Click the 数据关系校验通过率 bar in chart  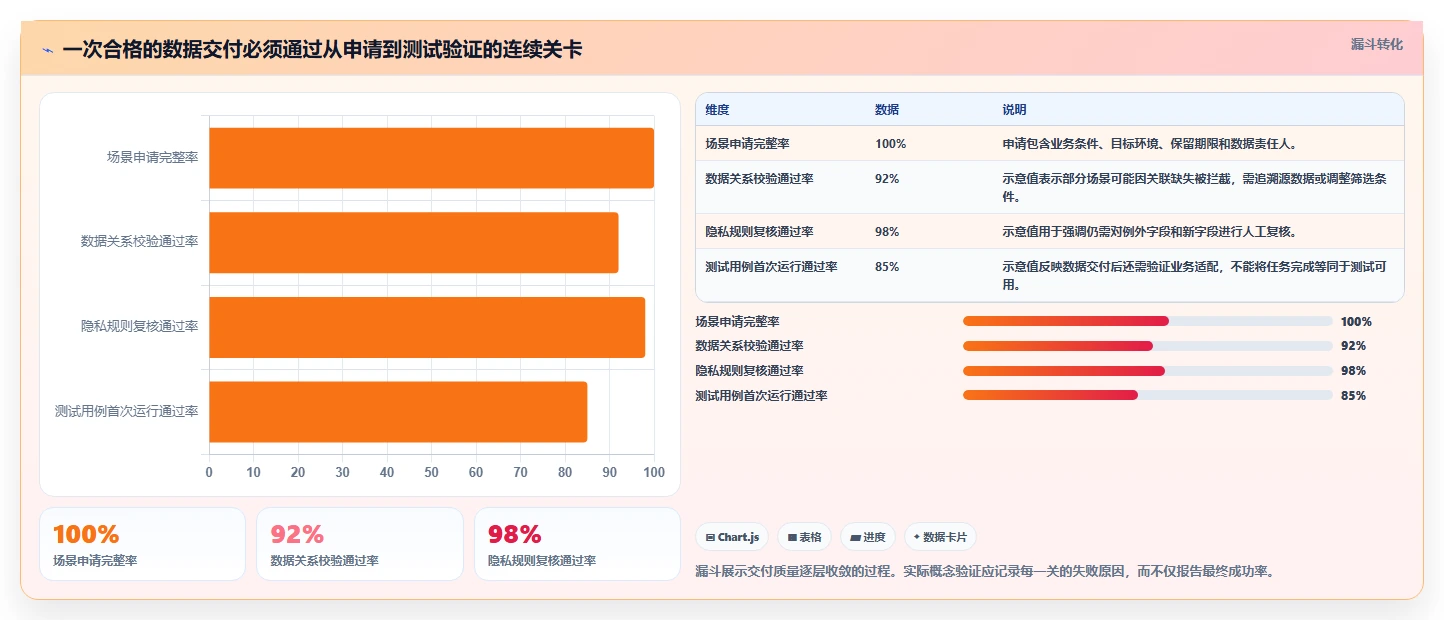pyautogui.click(x=413, y=242)
